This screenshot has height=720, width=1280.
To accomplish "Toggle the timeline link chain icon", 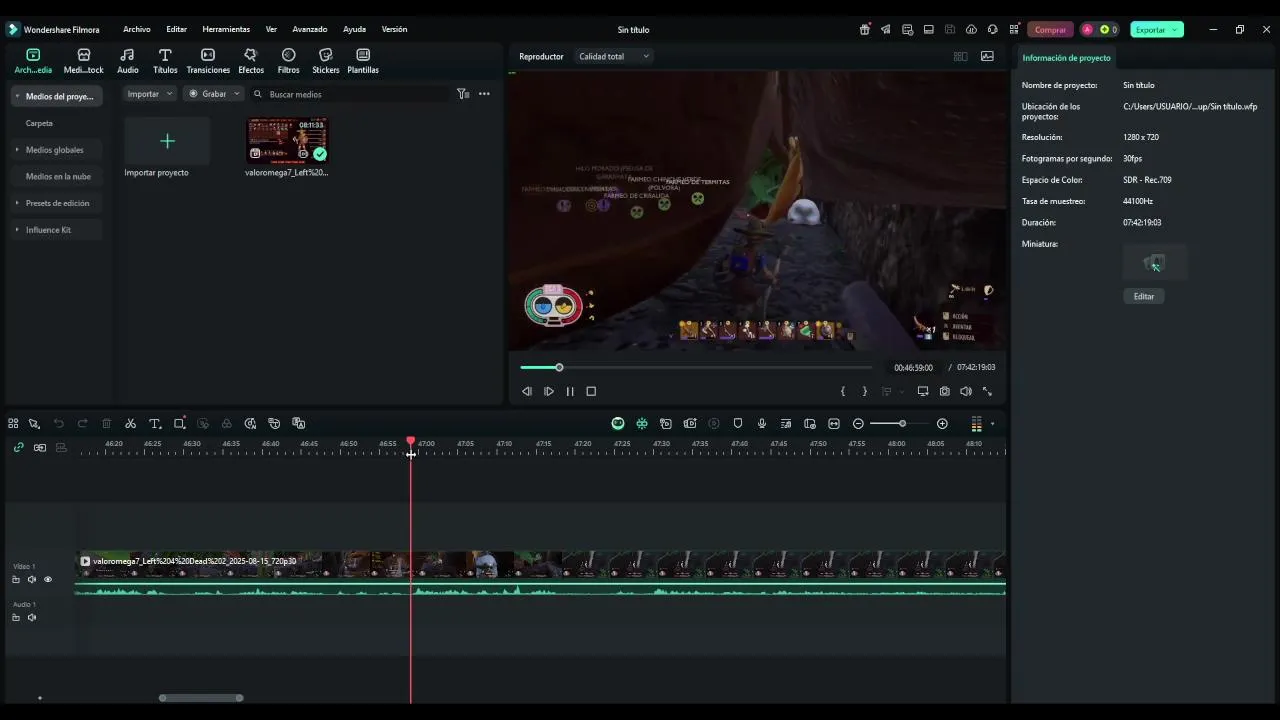I will click(x=18, y=447).
